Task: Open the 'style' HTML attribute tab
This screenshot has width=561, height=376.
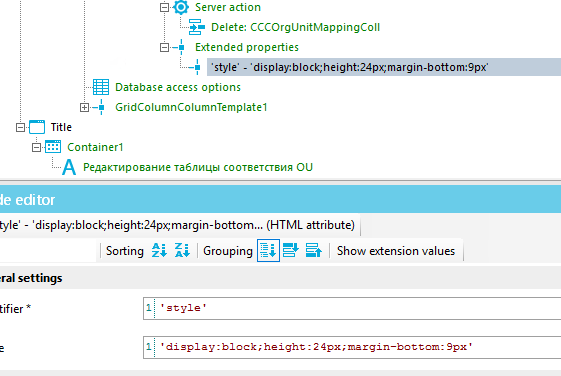Action: (180, 225)
